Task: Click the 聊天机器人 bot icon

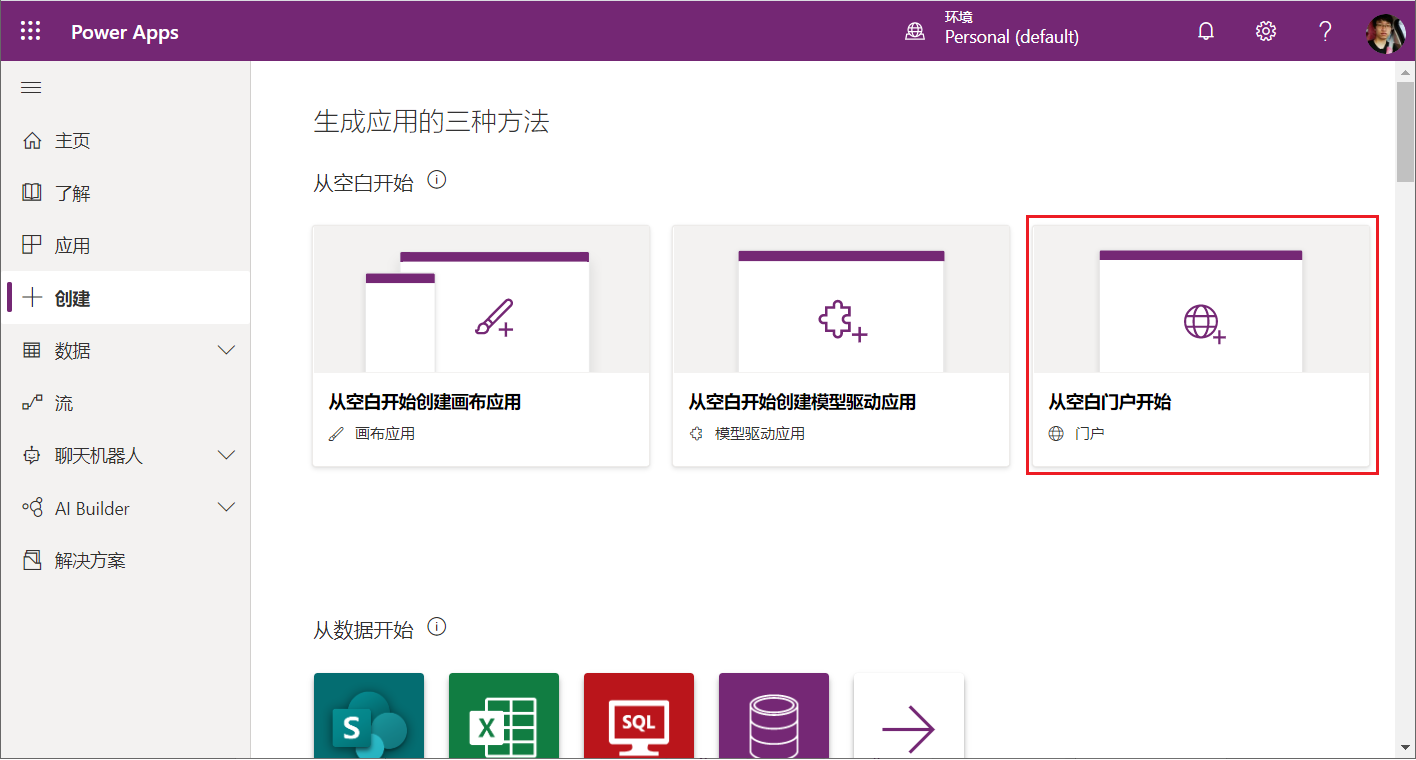Action: 32,456
